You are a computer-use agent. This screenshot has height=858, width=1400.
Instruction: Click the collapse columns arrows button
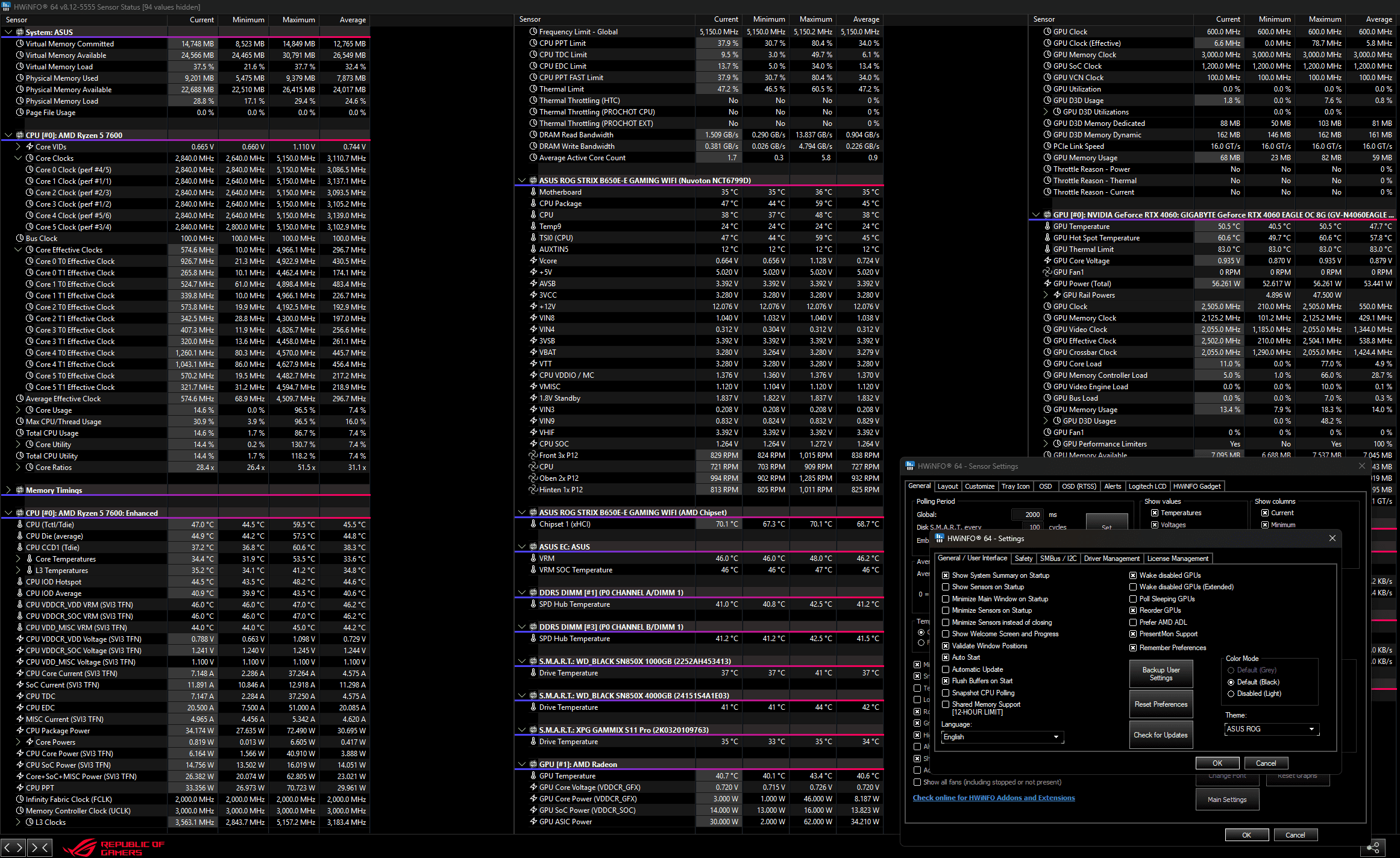[x=39, y=848]
